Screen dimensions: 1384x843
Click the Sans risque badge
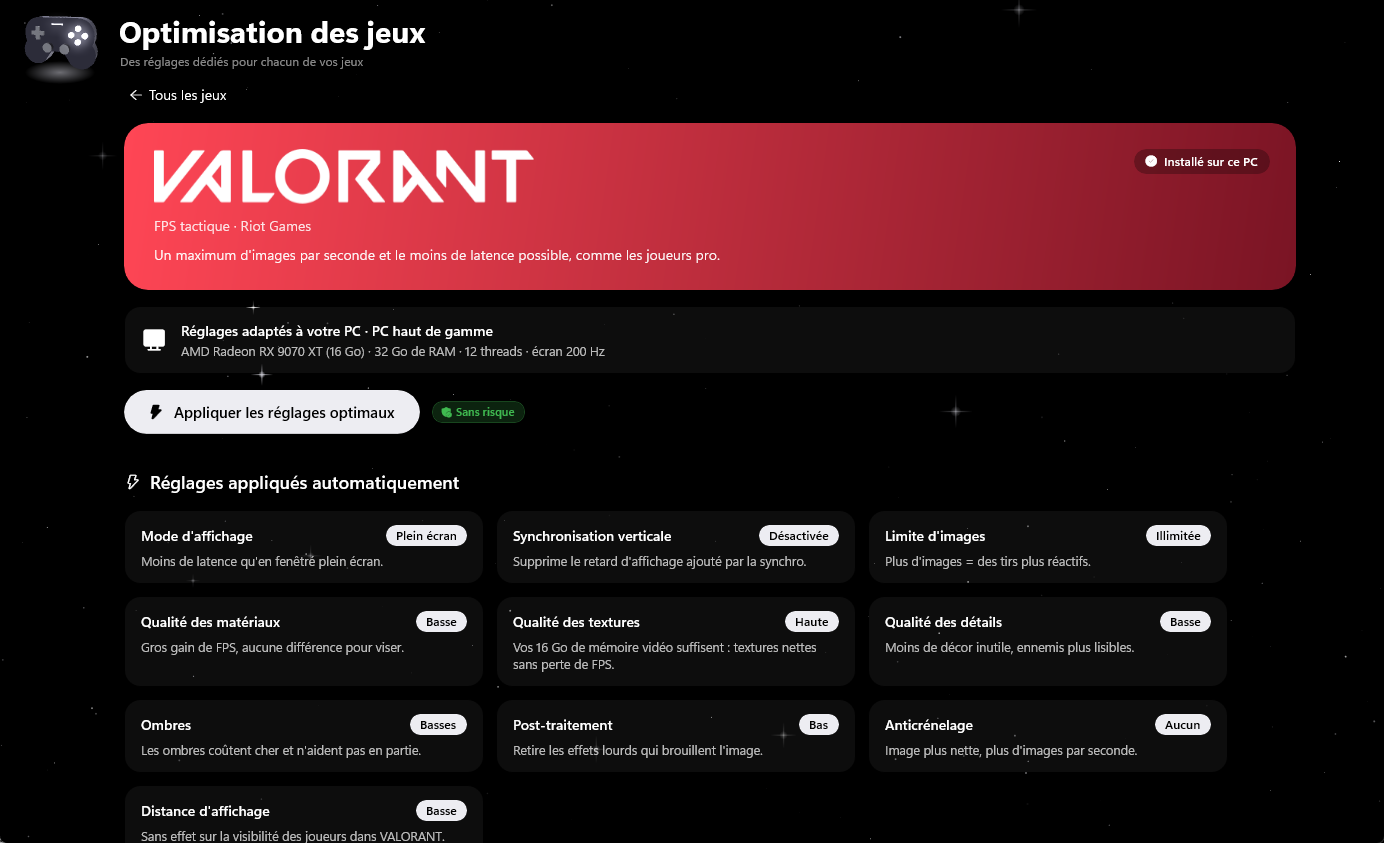click(478, 412)
